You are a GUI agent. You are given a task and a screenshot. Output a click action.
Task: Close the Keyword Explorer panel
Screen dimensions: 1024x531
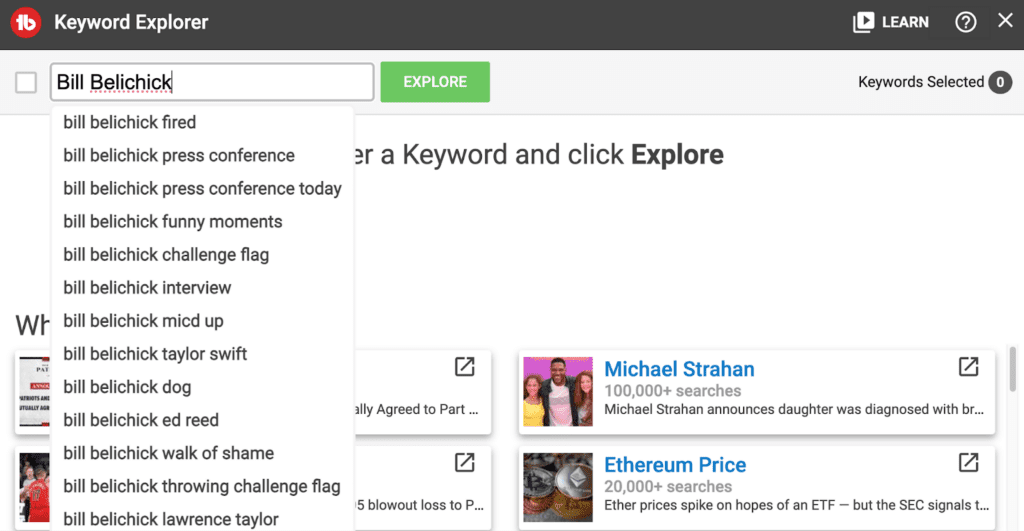pos(1005,21)
